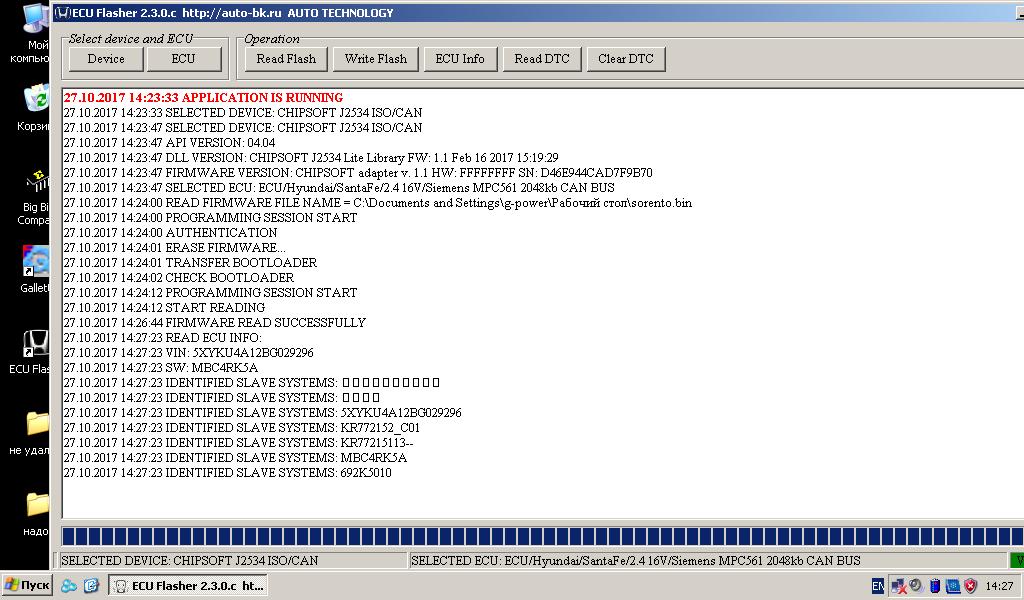This screenshot has width=1024, height=600.
Task: Click the messenger quick launch icon
Action: [69, 586]
